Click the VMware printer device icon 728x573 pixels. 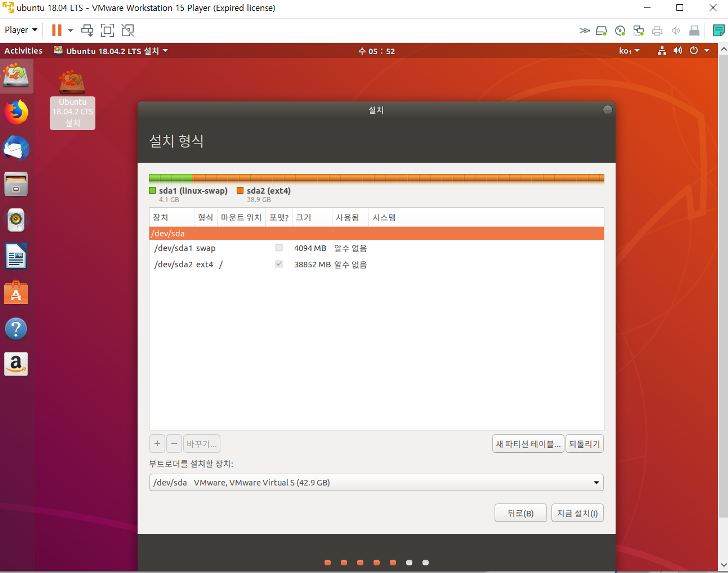(657, 31)
